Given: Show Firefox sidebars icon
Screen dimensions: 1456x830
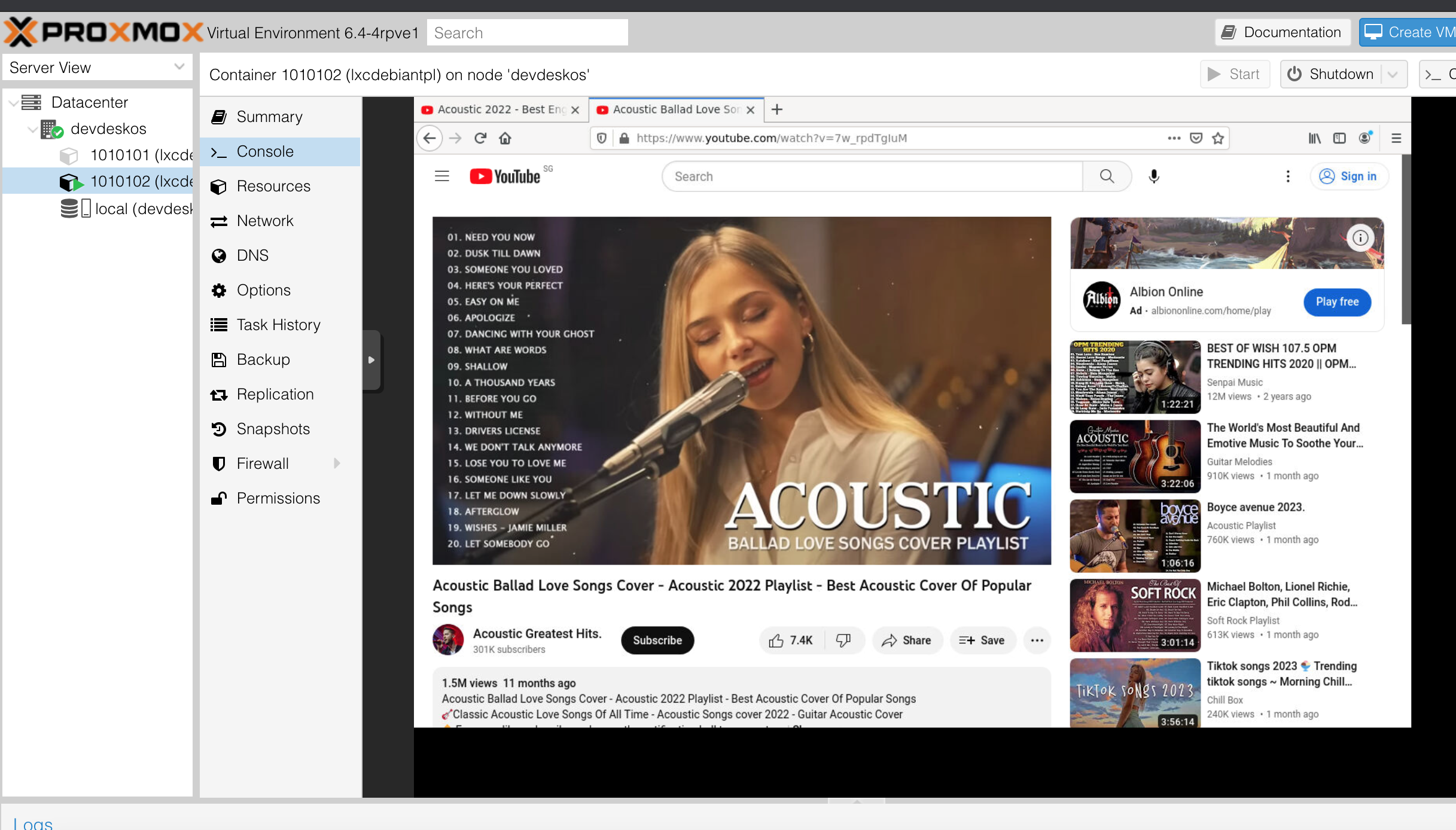Looking at the screenshot, I should click(x=1339, y=138).
